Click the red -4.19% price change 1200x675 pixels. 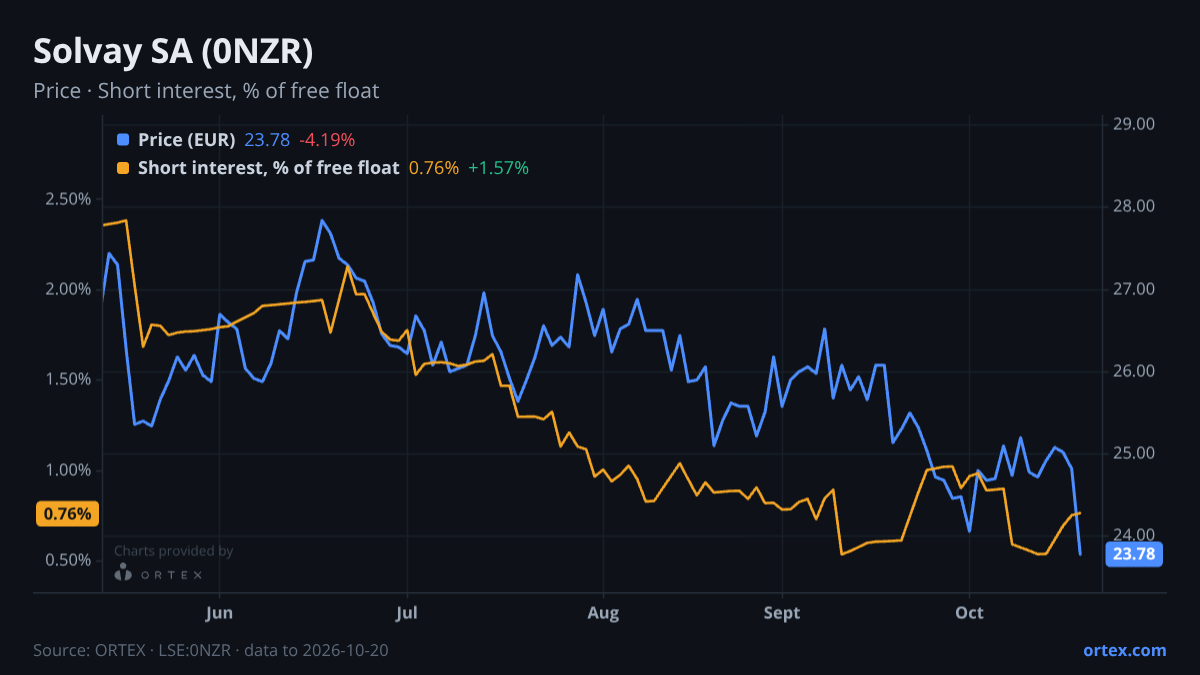click(327, 140)
